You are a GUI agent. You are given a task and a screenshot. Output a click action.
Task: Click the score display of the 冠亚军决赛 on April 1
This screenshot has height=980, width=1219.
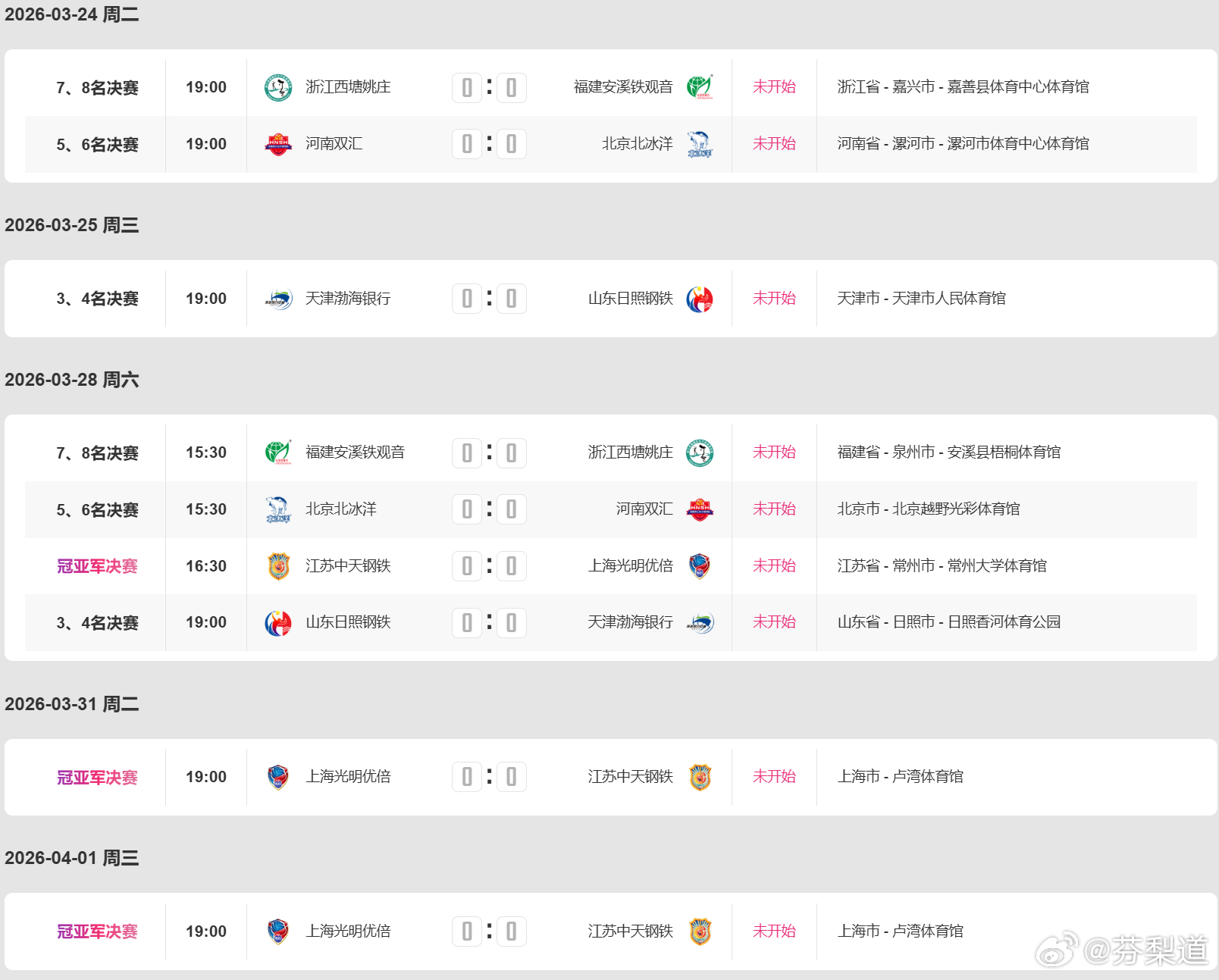tap(489, 931)
